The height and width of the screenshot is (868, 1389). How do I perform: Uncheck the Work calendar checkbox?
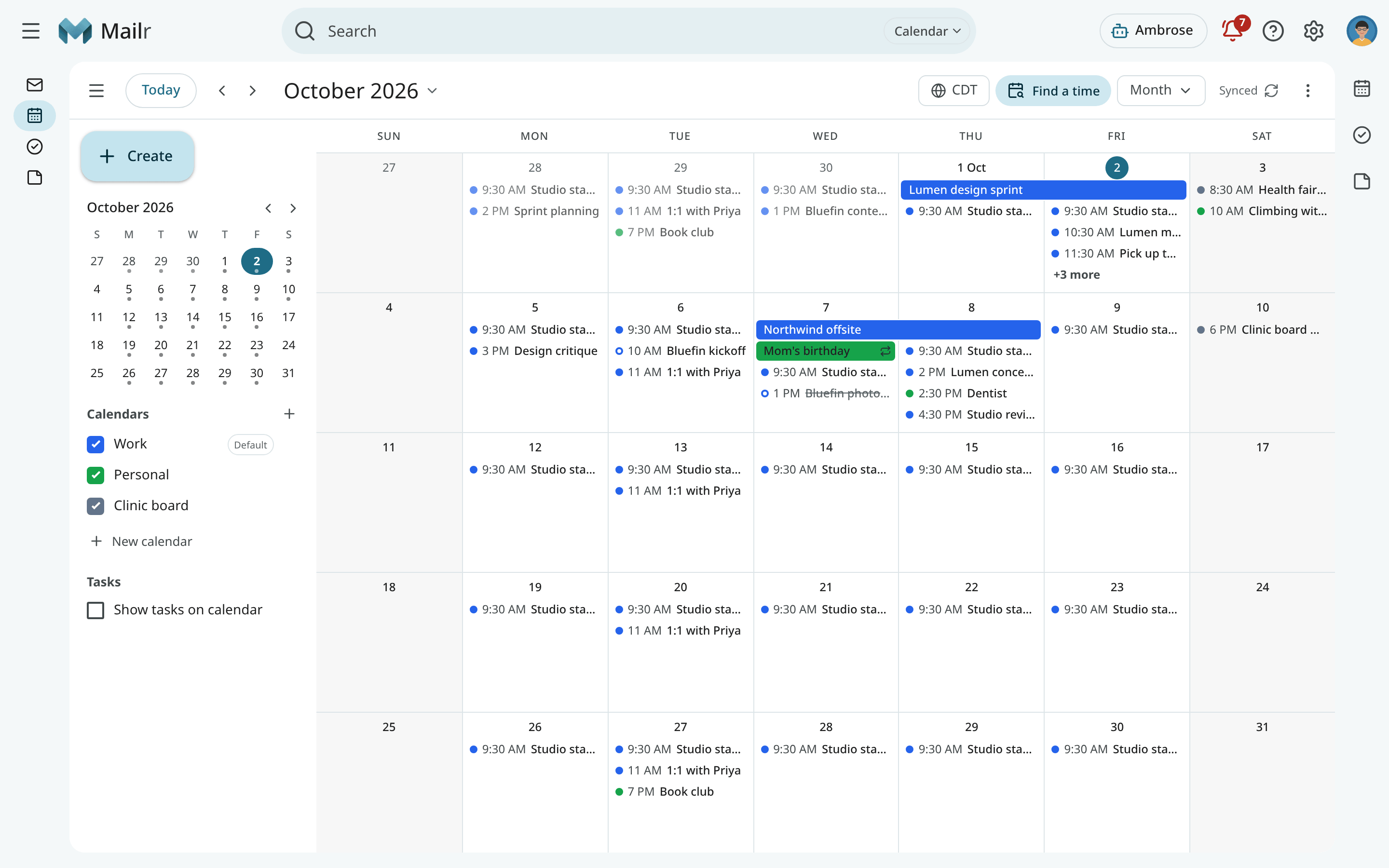(95, 444)
